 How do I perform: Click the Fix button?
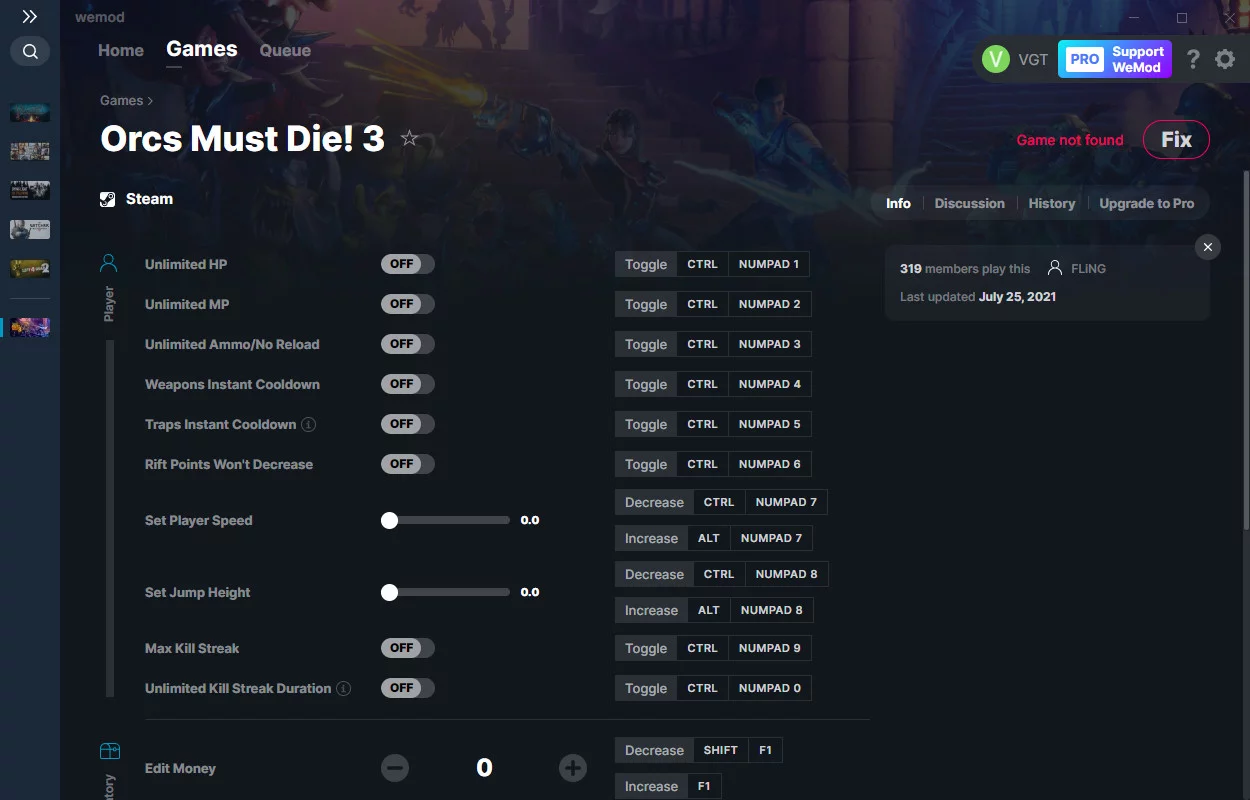click(1176, 140)
